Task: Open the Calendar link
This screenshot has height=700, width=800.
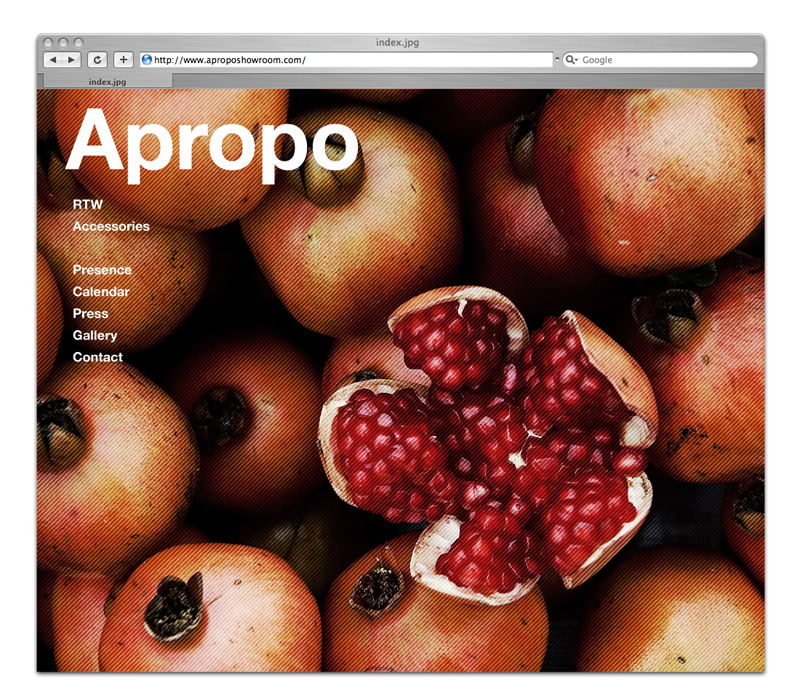Action: 101,292
